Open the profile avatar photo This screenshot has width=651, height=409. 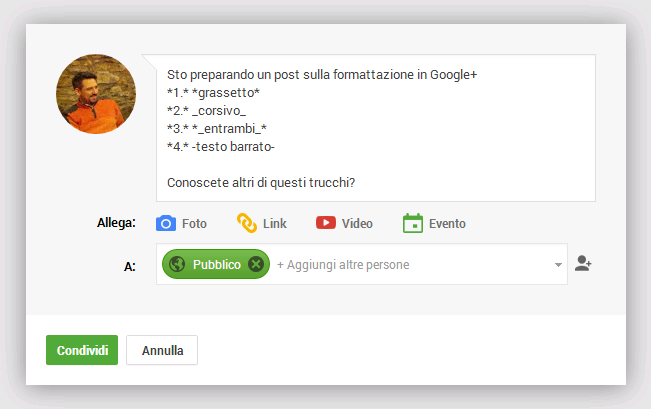click(96, 94)
